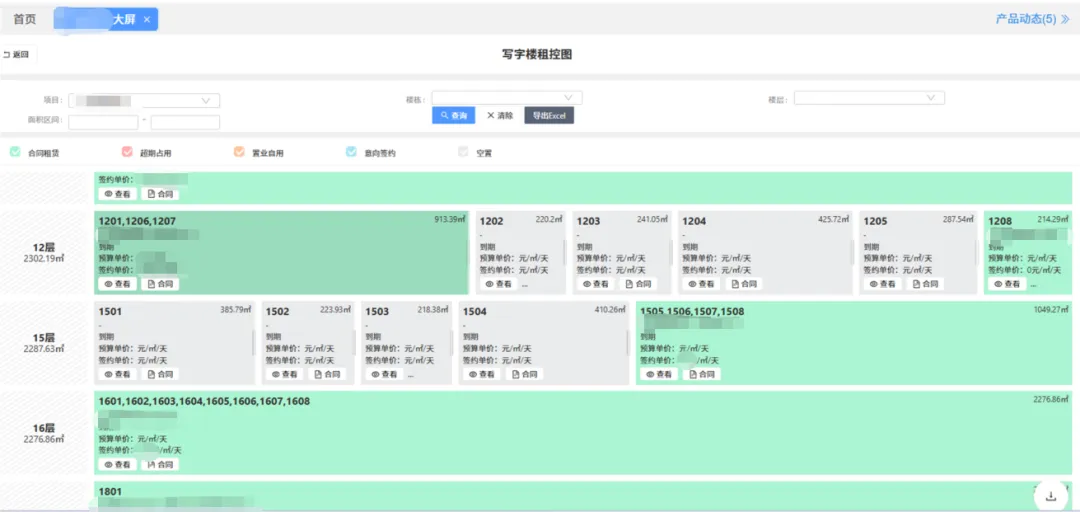Toggle the 意向签约 checkbox
Image resolution: width=1080 pixels, height=512 pixels.
tap(351, 152)
